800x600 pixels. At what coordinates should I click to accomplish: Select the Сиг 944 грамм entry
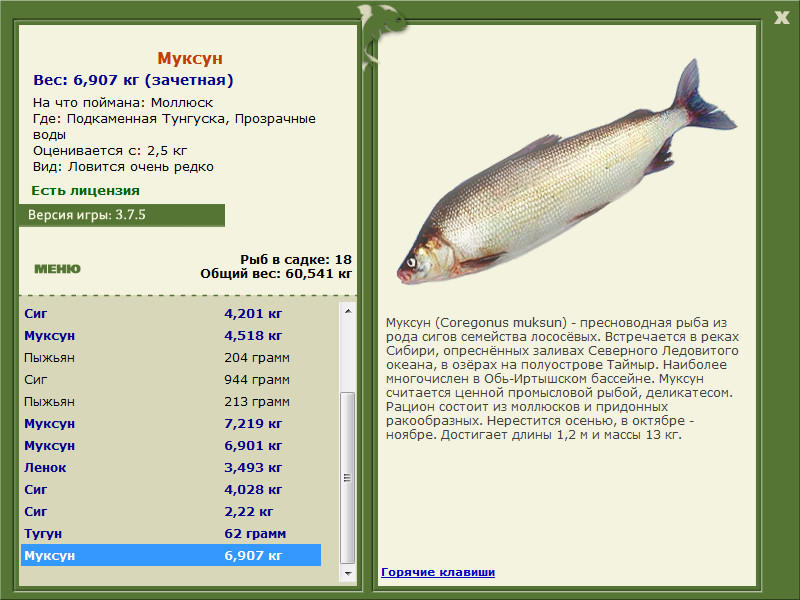[x=171, y=379]
